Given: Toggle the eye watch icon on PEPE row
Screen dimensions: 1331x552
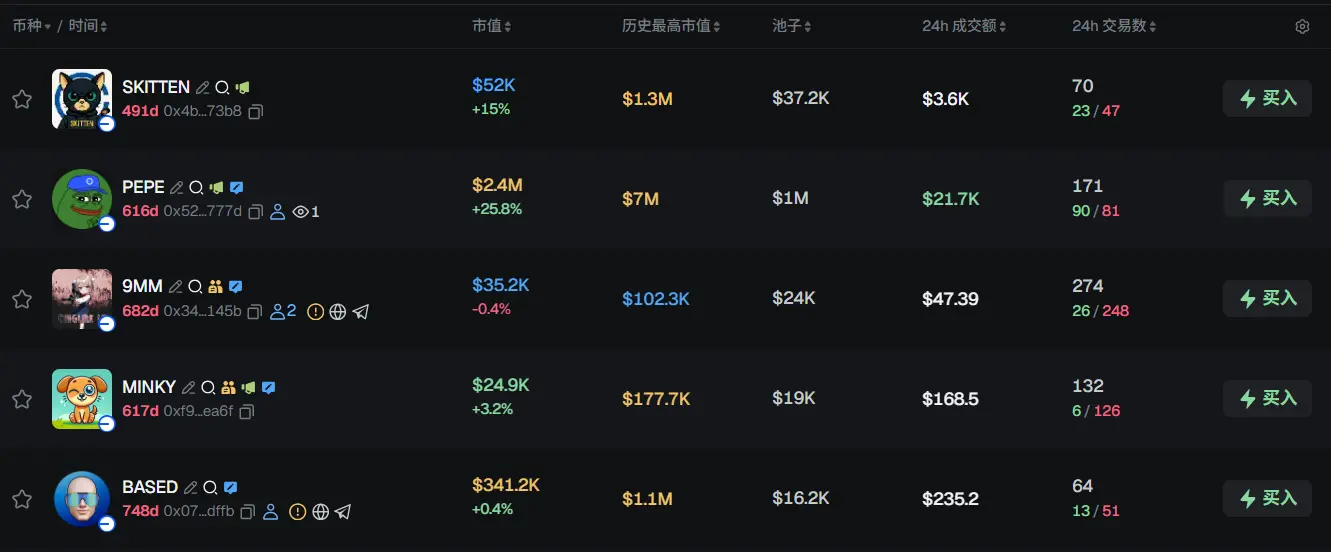Looking at the screenshot, I should (300, 212).
